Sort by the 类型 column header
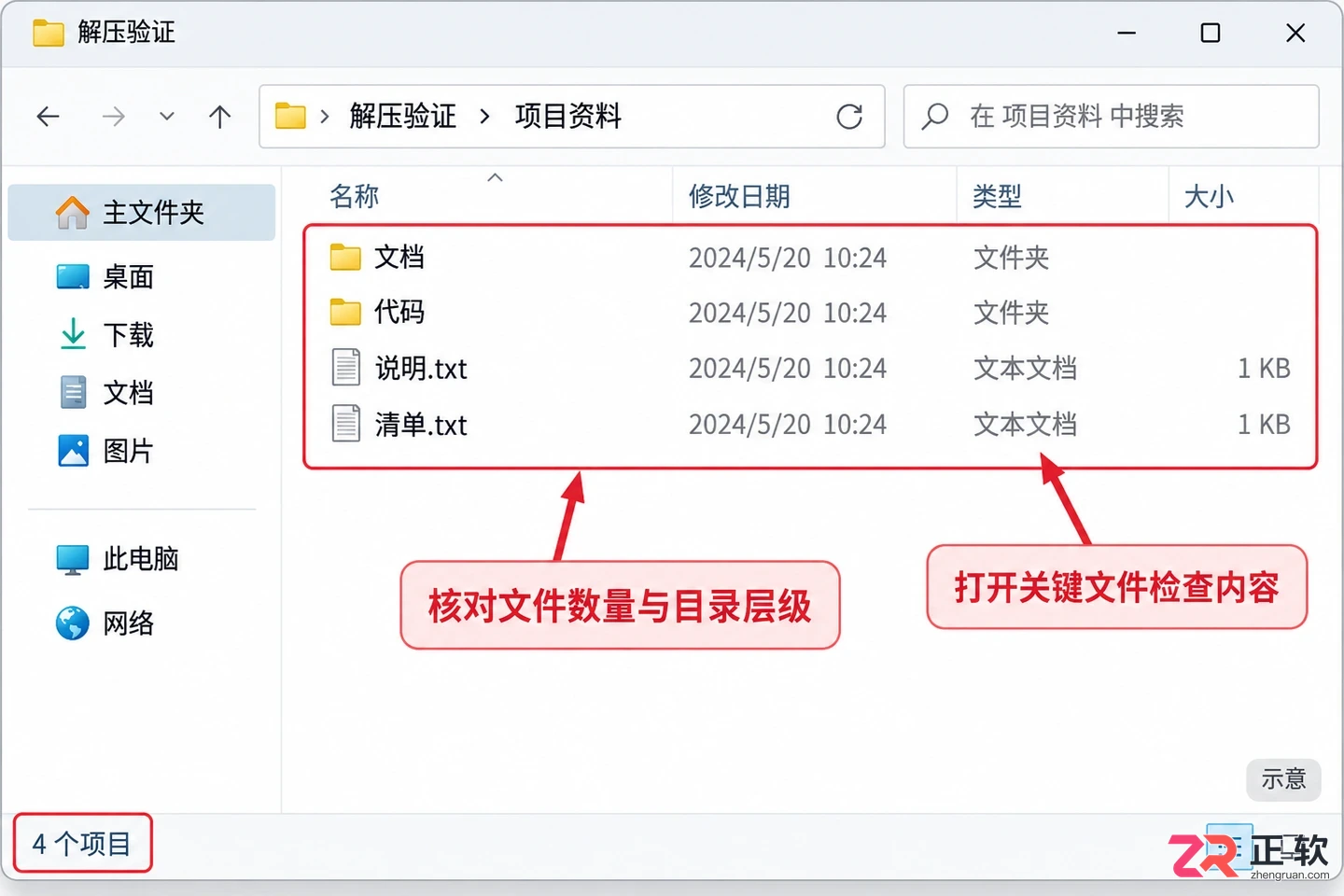The height and width of the screenshot is (896, 1344). point(997,196)
